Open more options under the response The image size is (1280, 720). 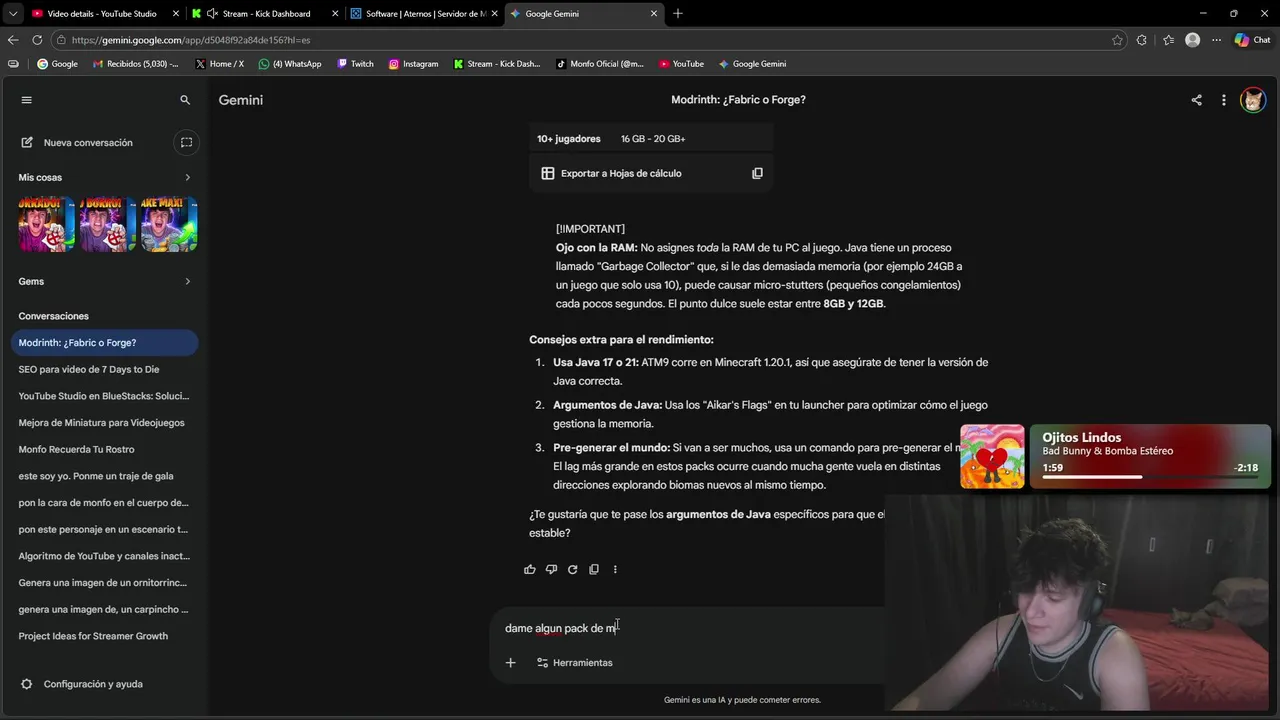[615, 569]
